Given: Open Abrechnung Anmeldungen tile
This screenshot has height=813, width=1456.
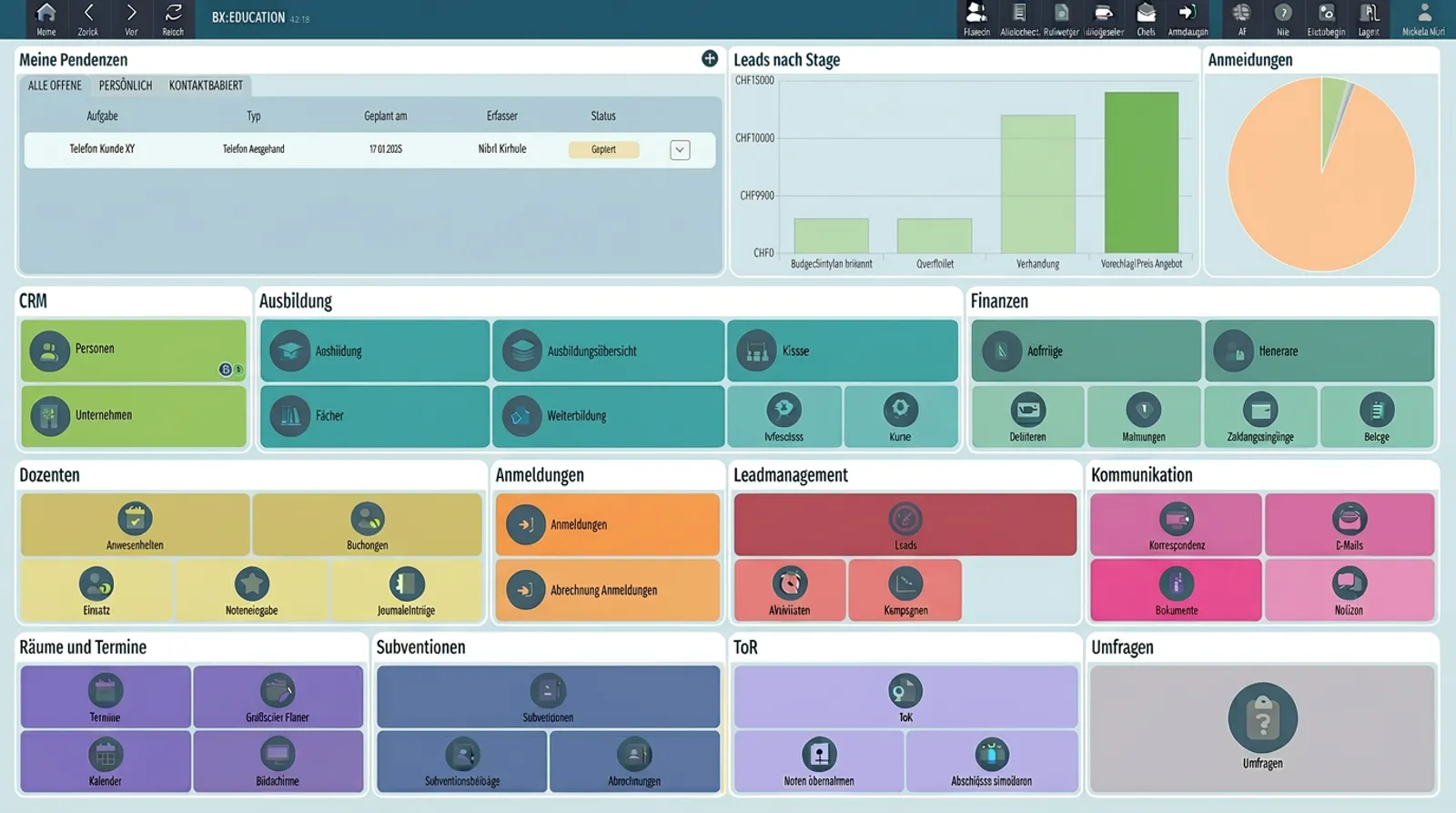Looking at the screenshot, I should [608, 590].
